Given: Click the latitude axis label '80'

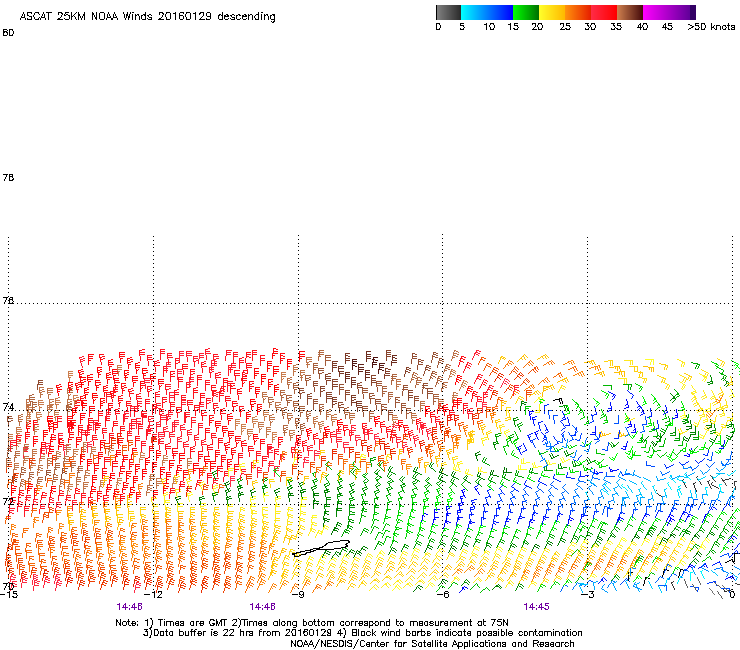Looking at the screenshot, I should (x=8, y=33).
